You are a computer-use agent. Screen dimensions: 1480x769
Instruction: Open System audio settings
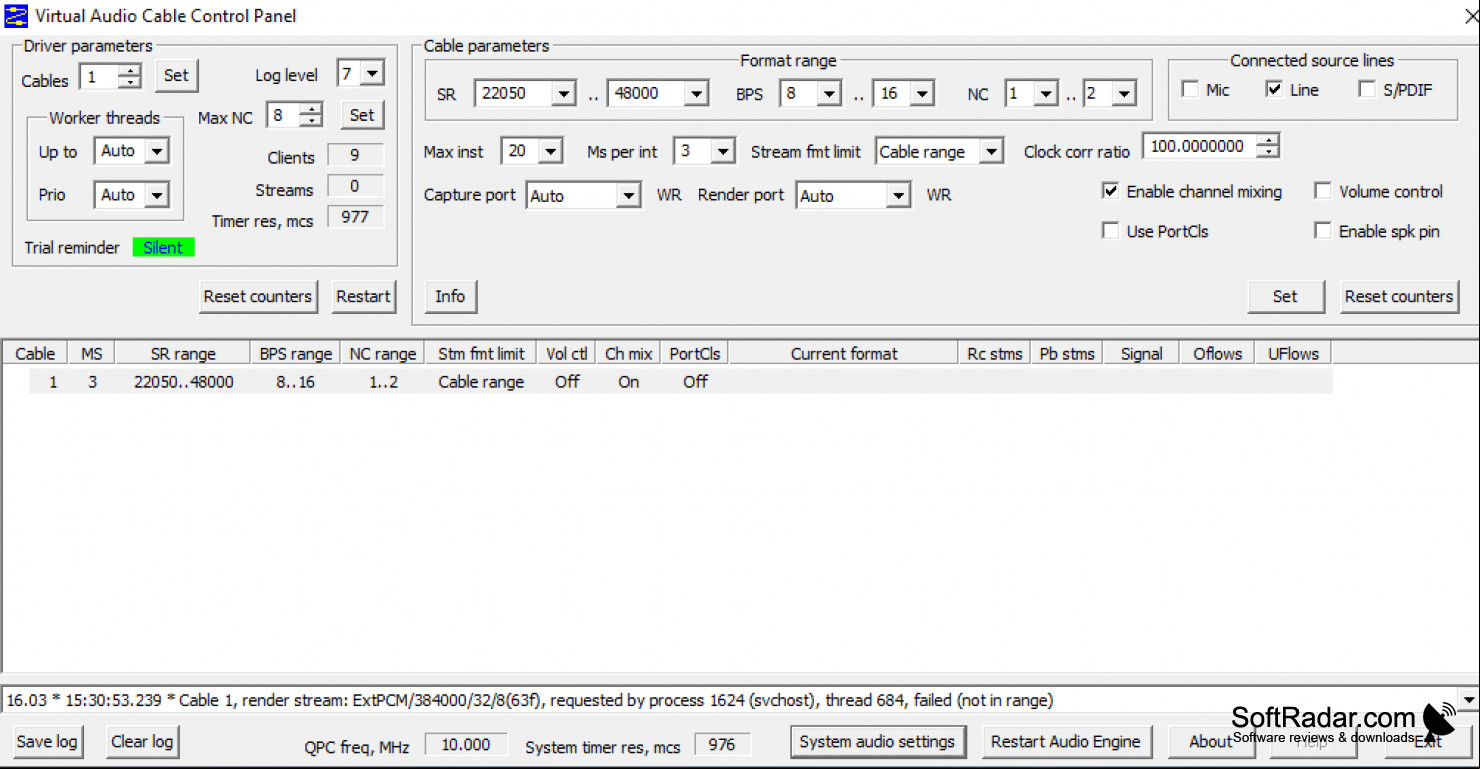tap(877, 741)
